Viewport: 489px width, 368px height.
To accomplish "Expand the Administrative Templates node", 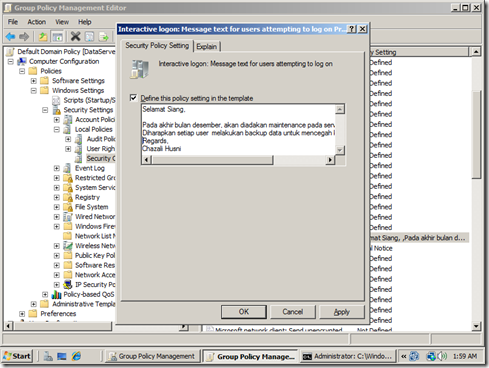I will click(34, 304).
